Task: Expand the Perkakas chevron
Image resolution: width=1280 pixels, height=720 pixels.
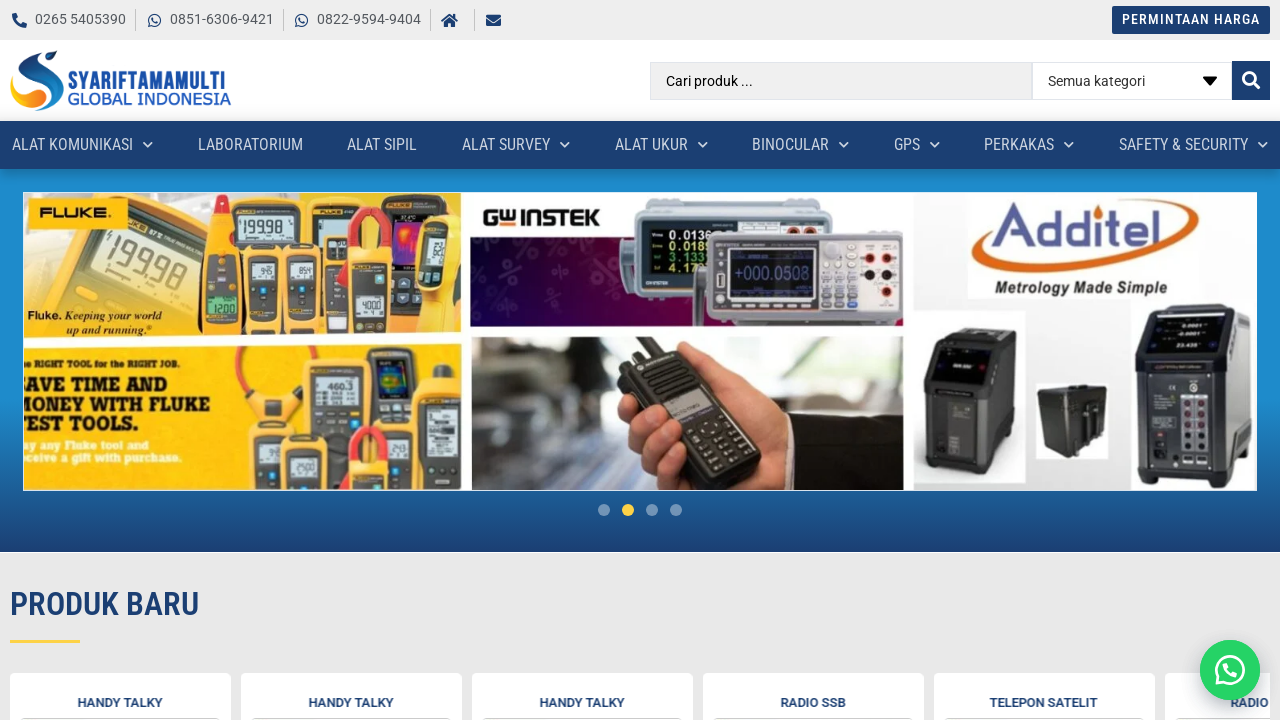Action: coord(1069,145)
